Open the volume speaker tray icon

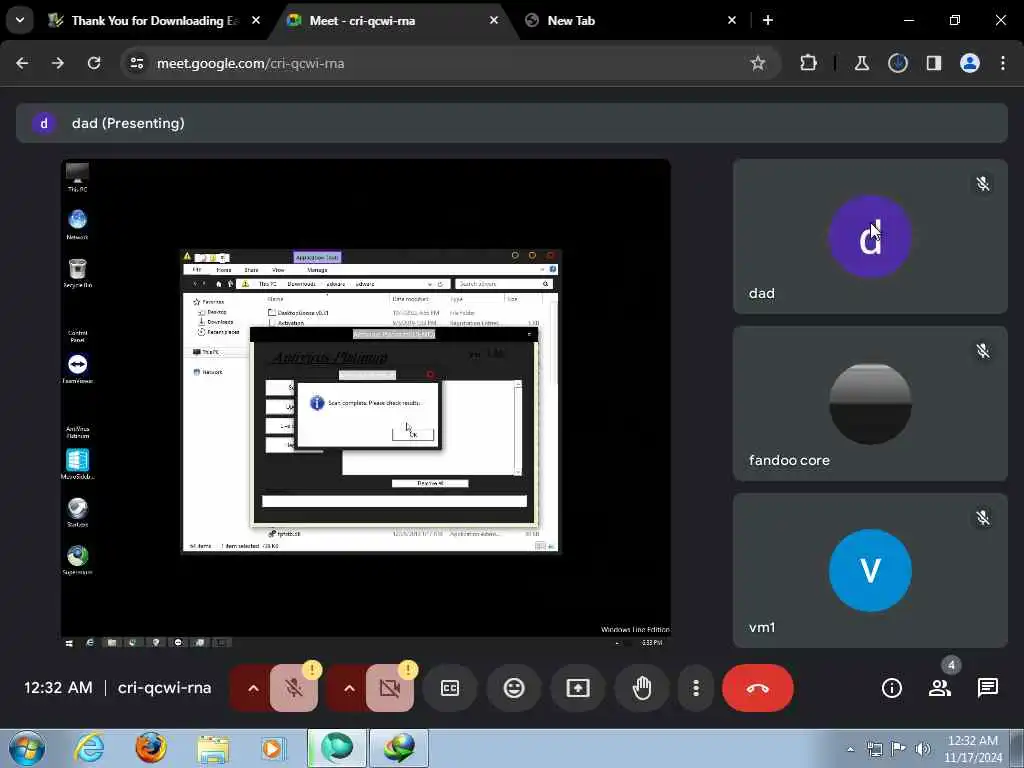coord(922,749)
